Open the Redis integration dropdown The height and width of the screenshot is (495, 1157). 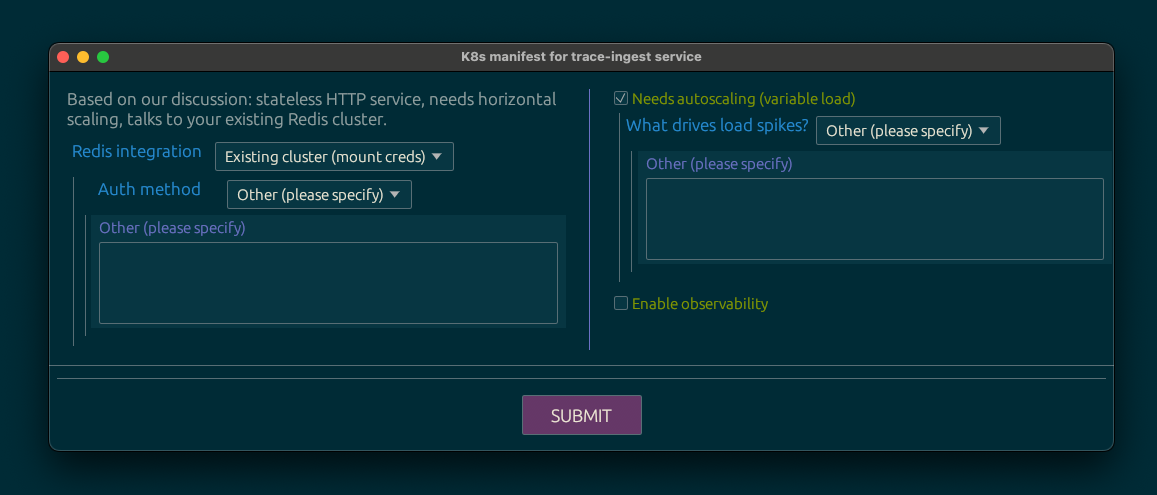334,157
